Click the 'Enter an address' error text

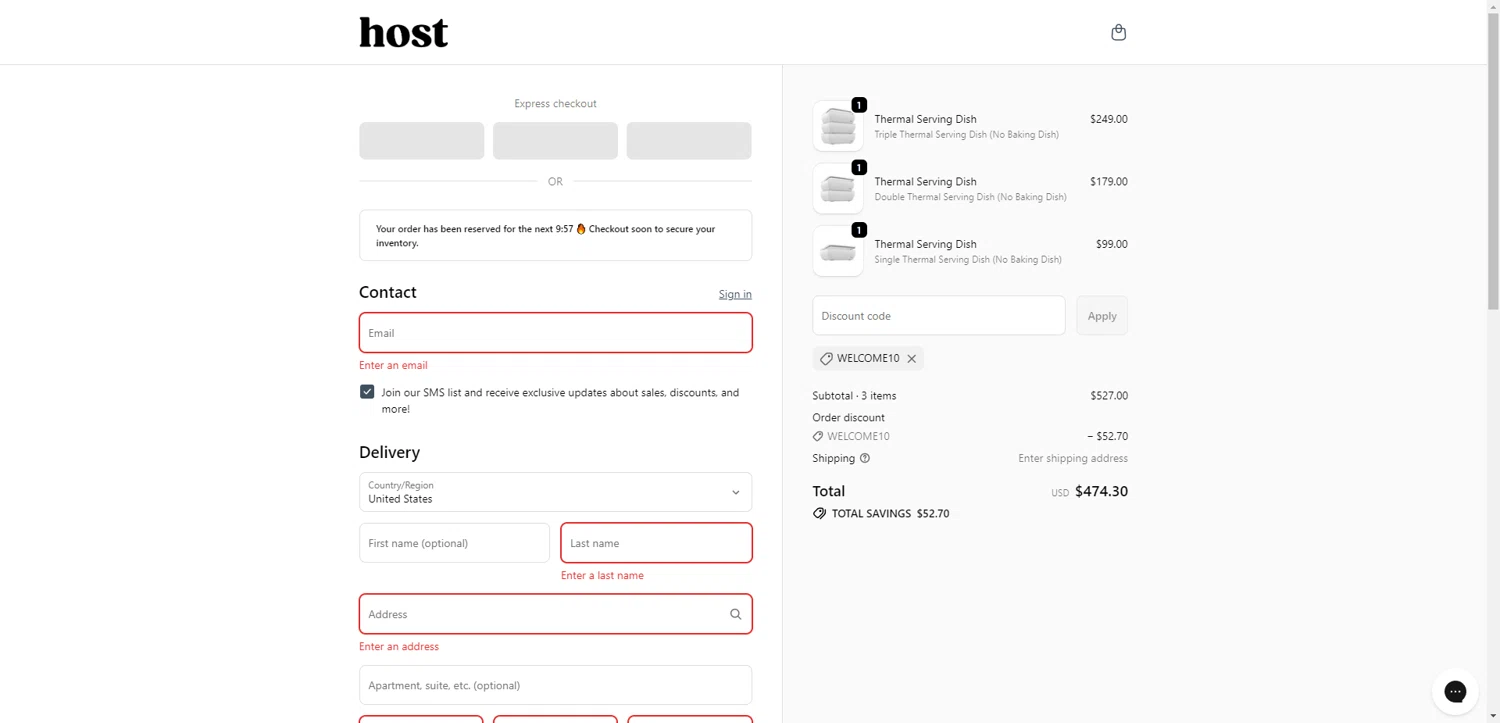click(x=399, y=646)
